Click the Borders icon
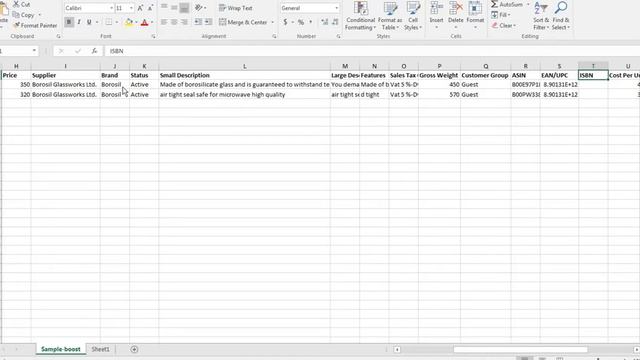 (109, 22)
